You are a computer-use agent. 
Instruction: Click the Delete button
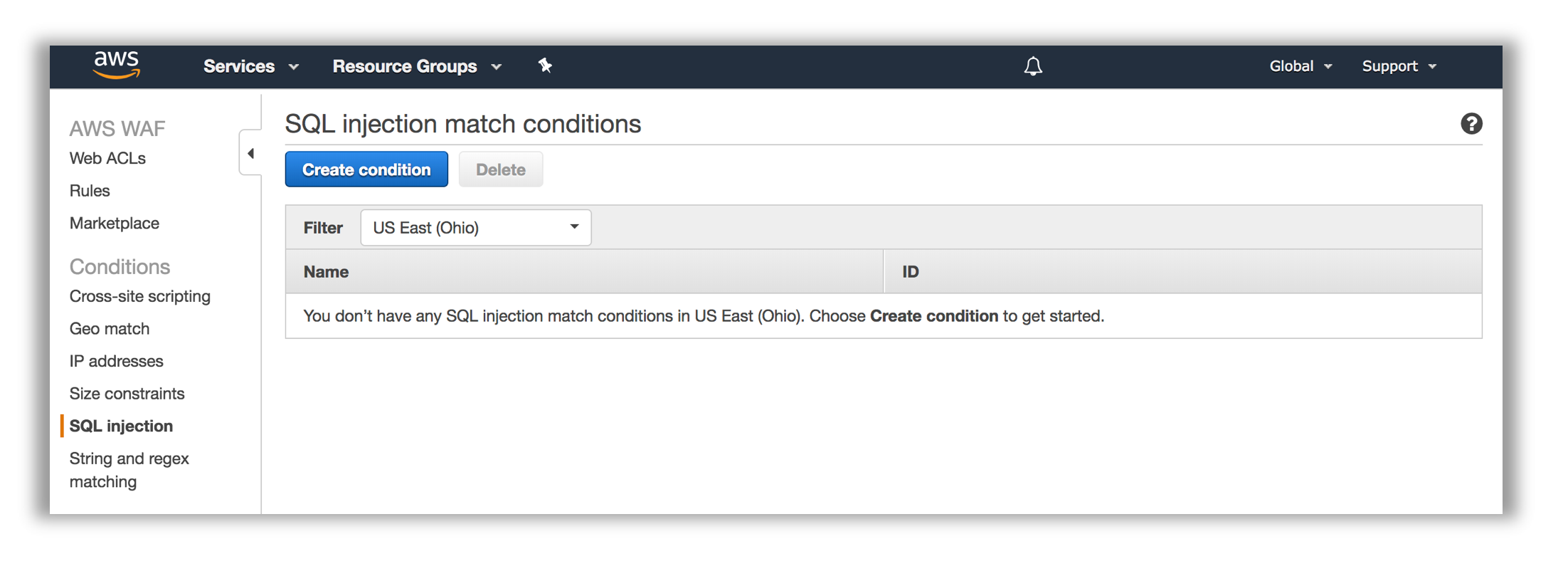click(501, 169)
